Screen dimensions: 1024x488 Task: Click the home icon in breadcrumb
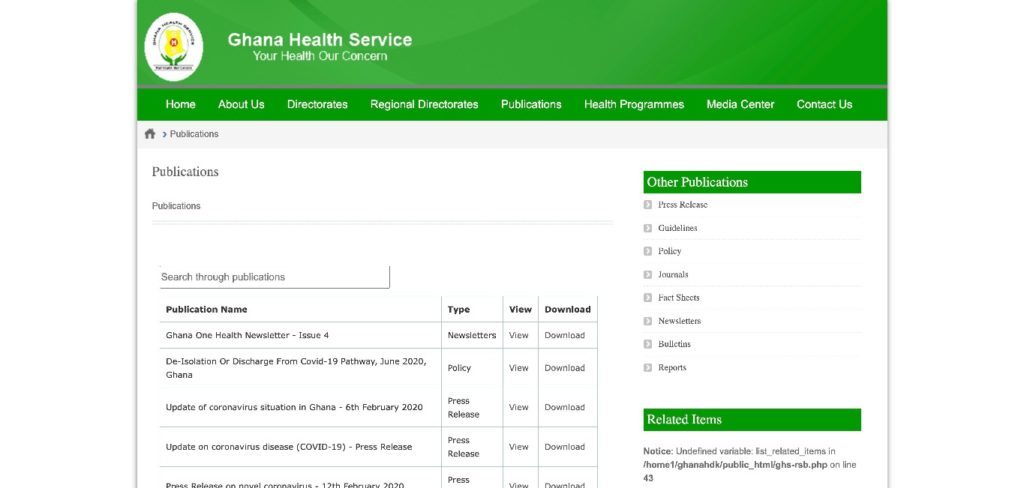(x=150, y=134)
